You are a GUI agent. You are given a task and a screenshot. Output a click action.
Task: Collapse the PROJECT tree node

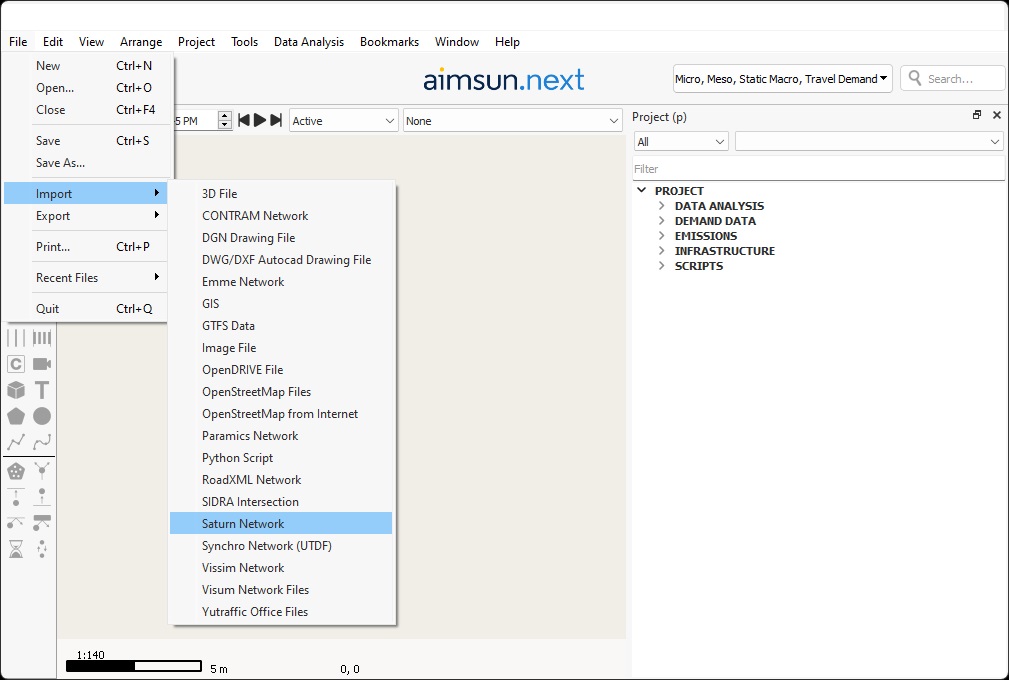[x=642, y=190]
